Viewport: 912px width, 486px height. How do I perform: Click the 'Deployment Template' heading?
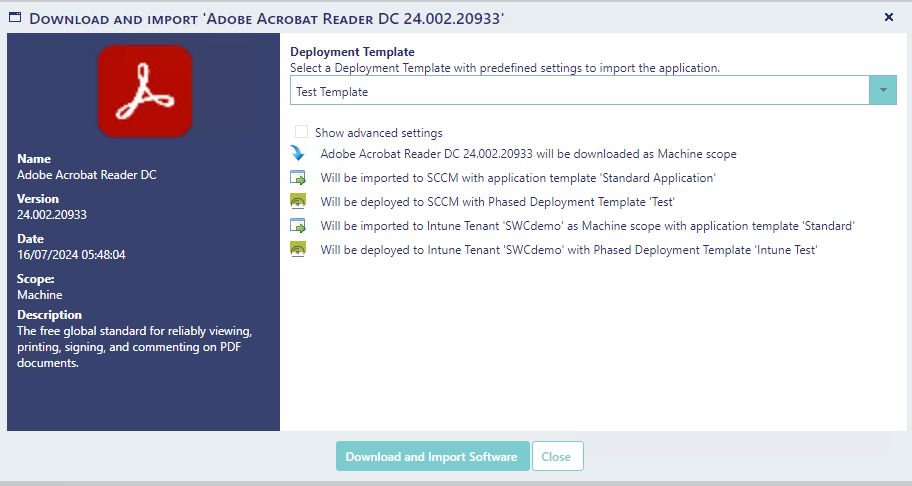[352, 52]
